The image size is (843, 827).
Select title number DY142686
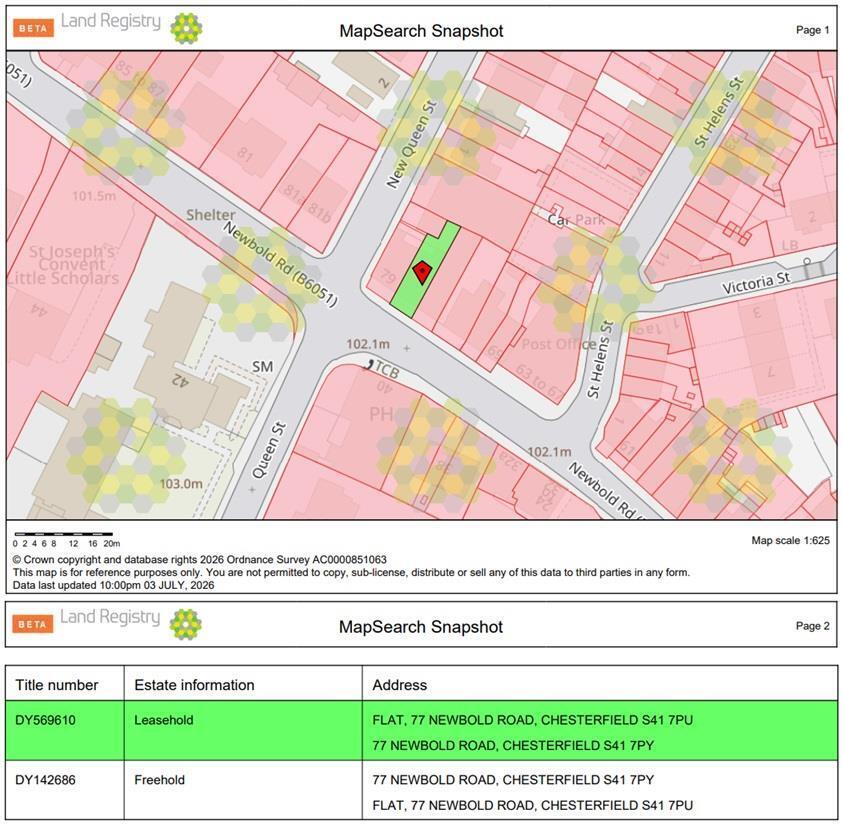tap(45, 780)
